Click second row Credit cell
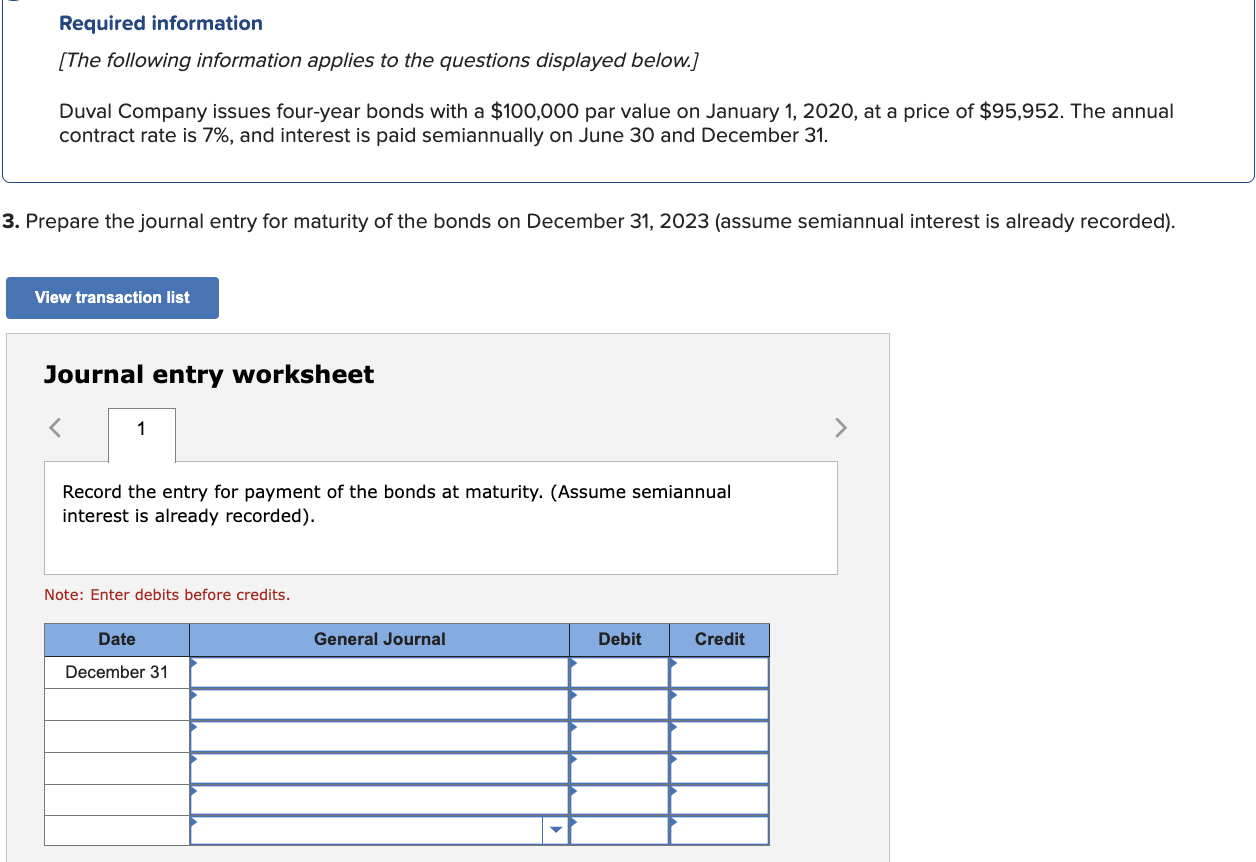The height and width of the screenshot is (862, 1256). (x=719, y=704)
